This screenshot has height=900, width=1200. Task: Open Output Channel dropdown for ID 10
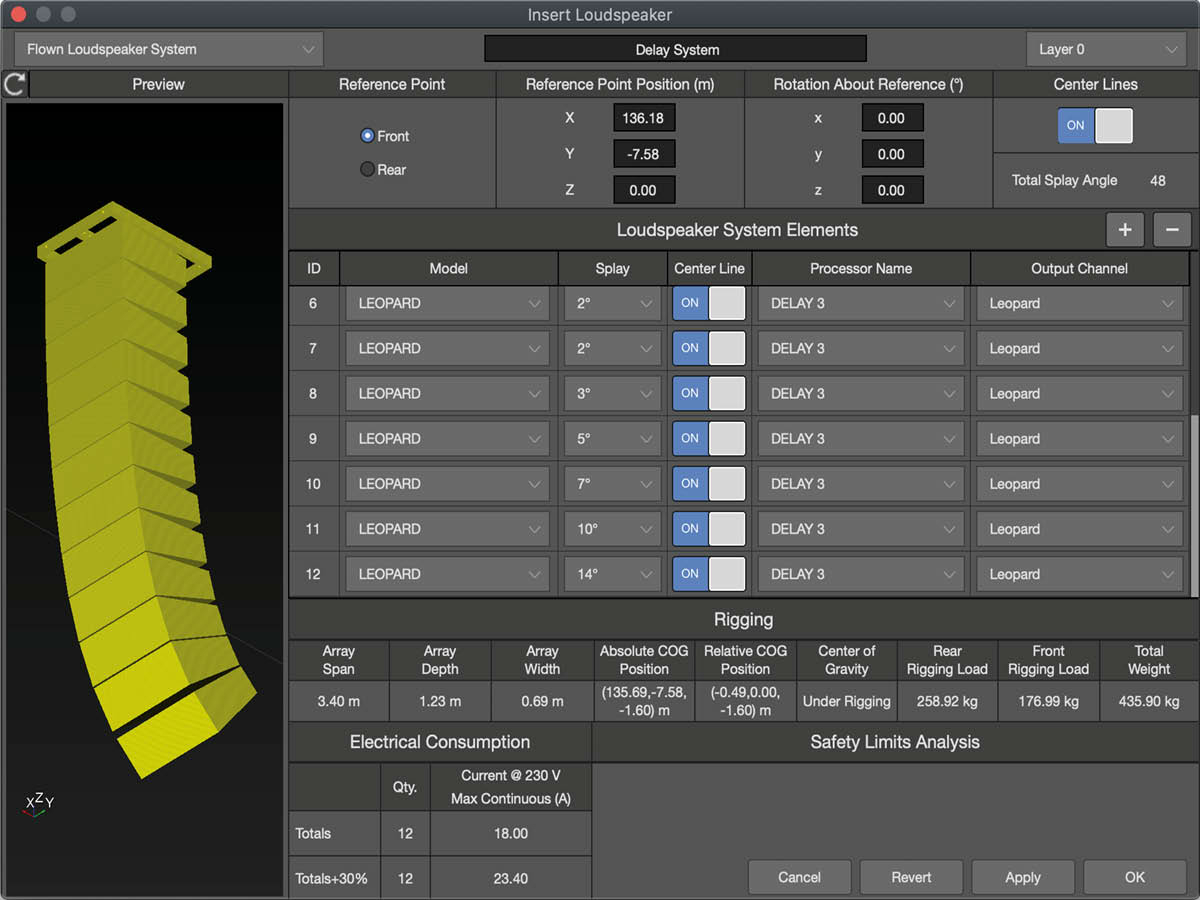[1080, 484]
